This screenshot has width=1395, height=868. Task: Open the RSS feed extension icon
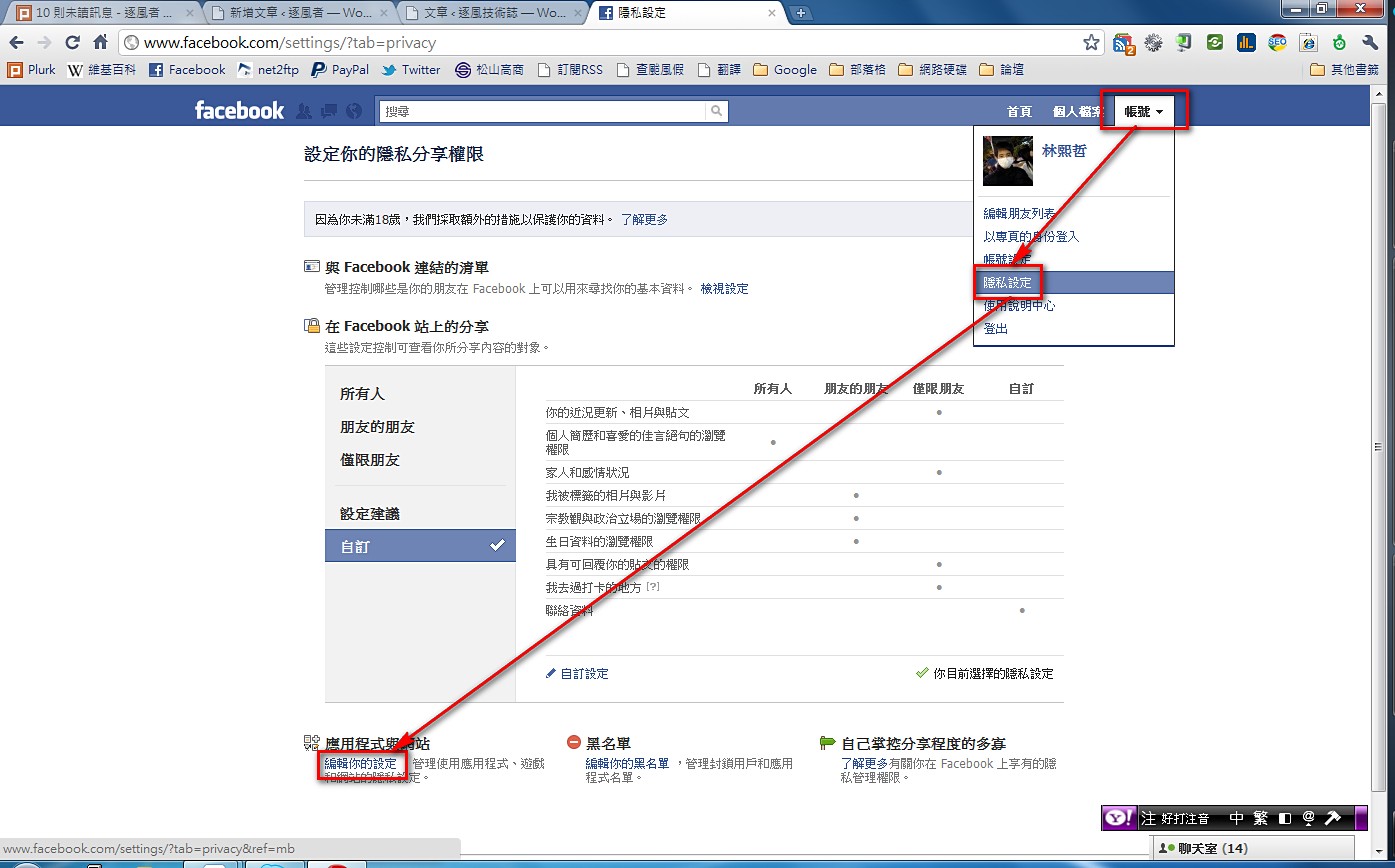coord(1125,43)
